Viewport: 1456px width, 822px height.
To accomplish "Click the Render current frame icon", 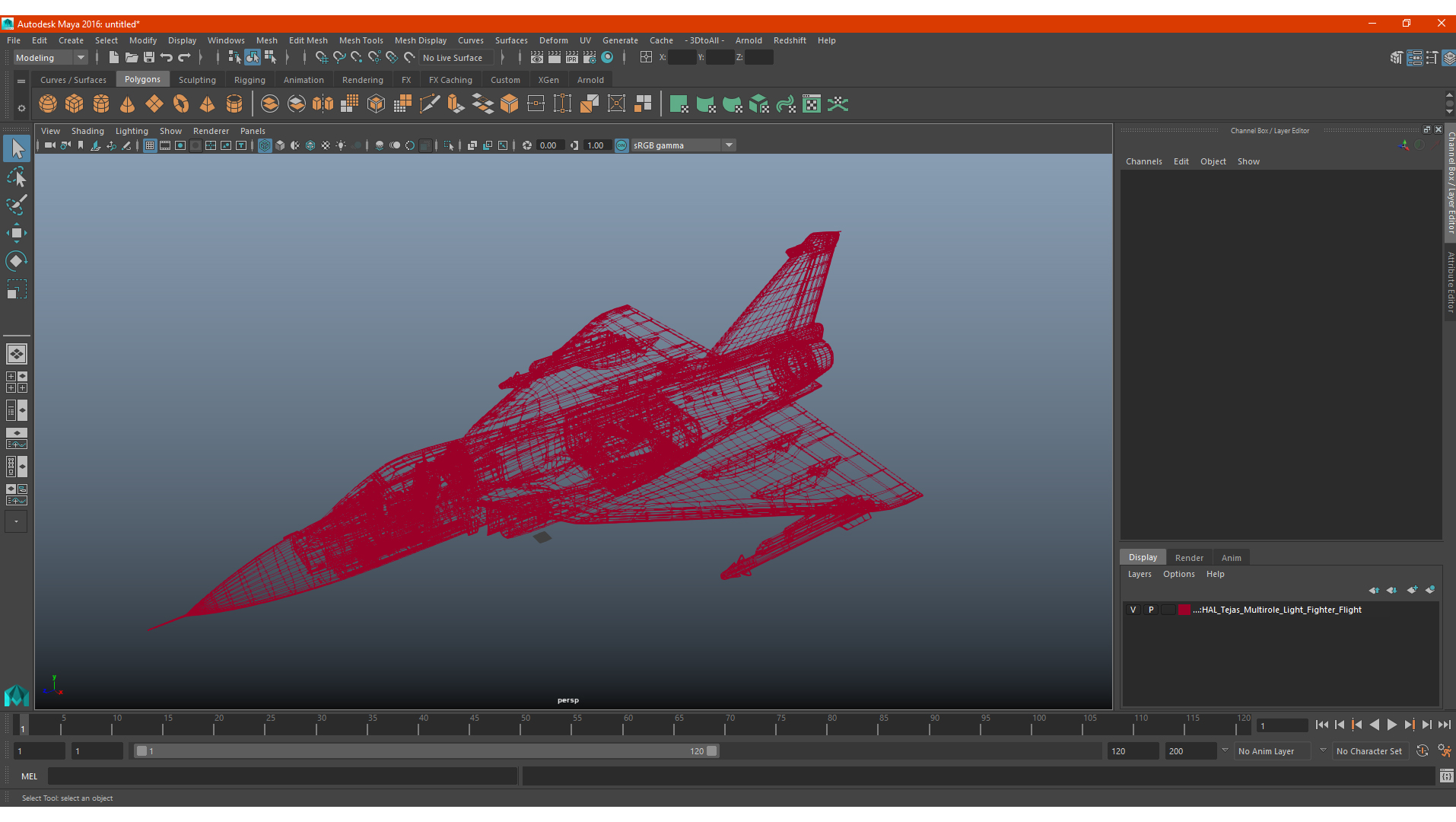I will pyautogui.click(x=555, y=57).
